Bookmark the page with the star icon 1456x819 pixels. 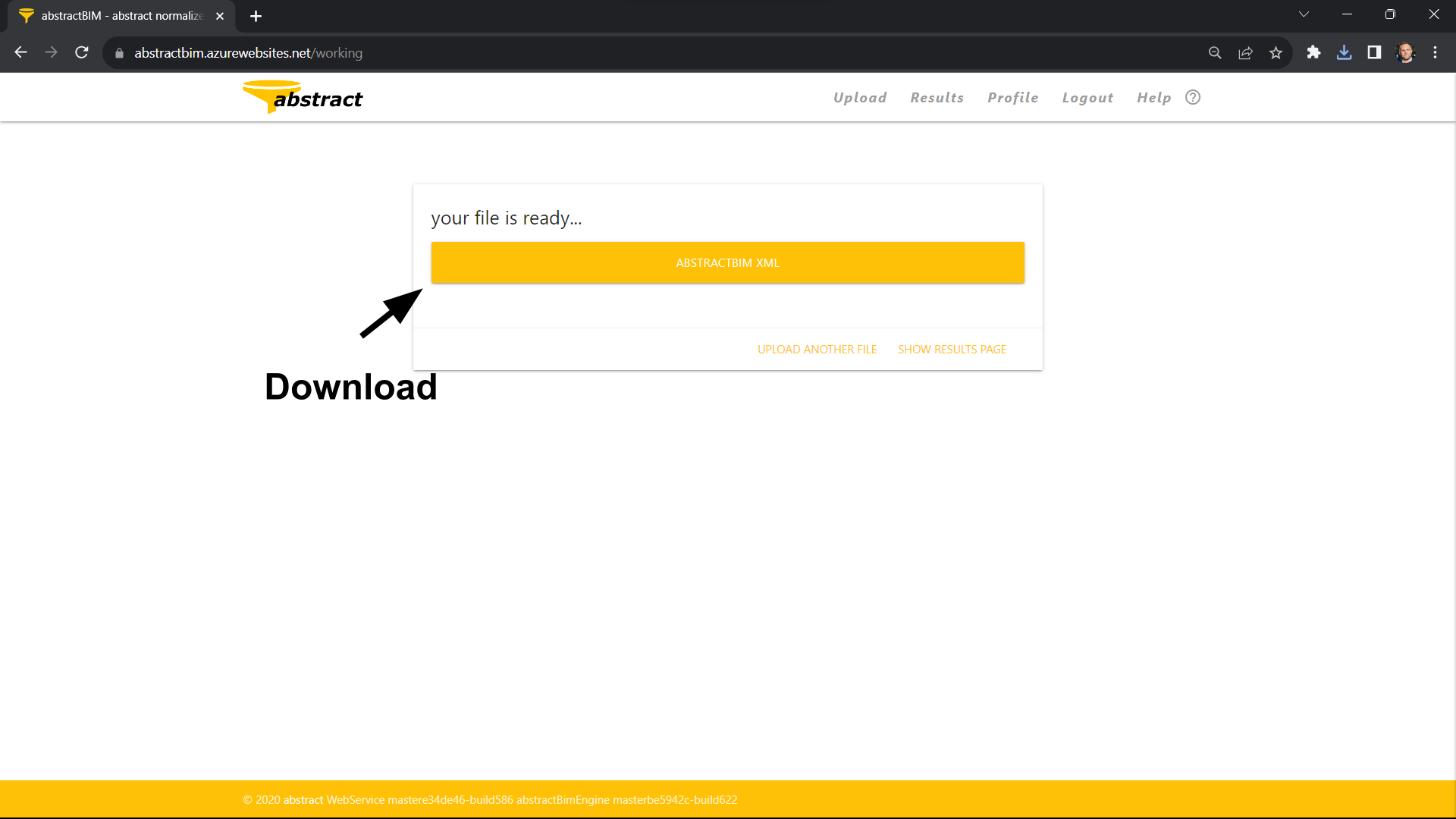(x=1276, y=52)
